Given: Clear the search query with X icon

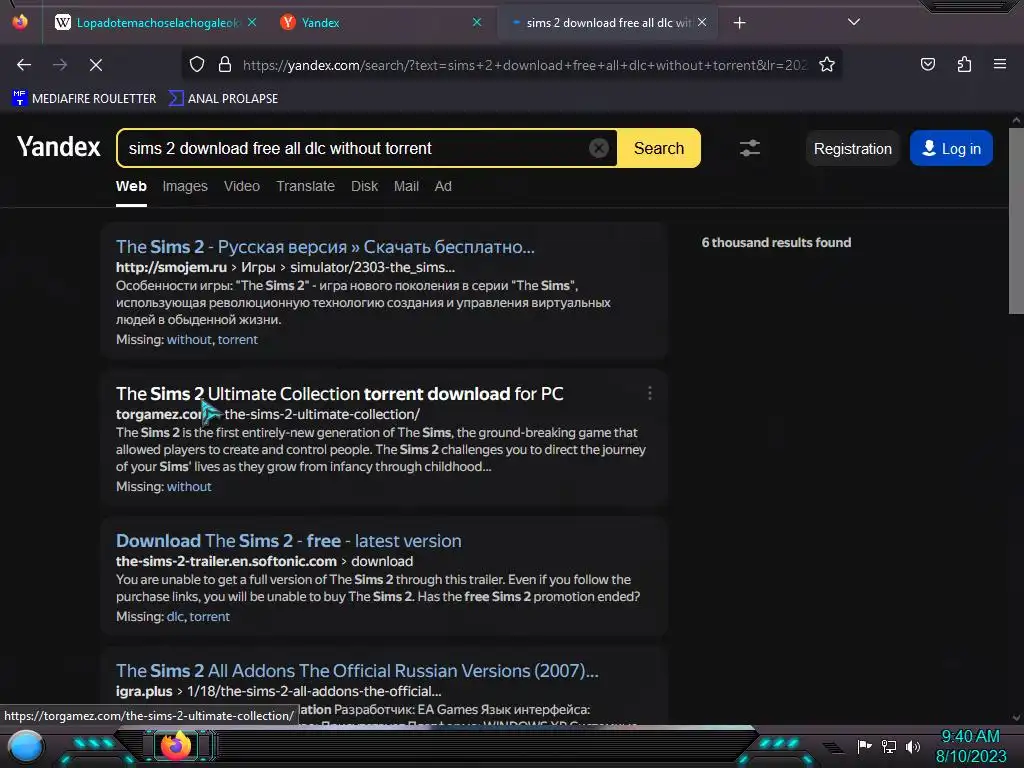Looking at the screenshot, I should pyautogui.click(x=599, y=148).
